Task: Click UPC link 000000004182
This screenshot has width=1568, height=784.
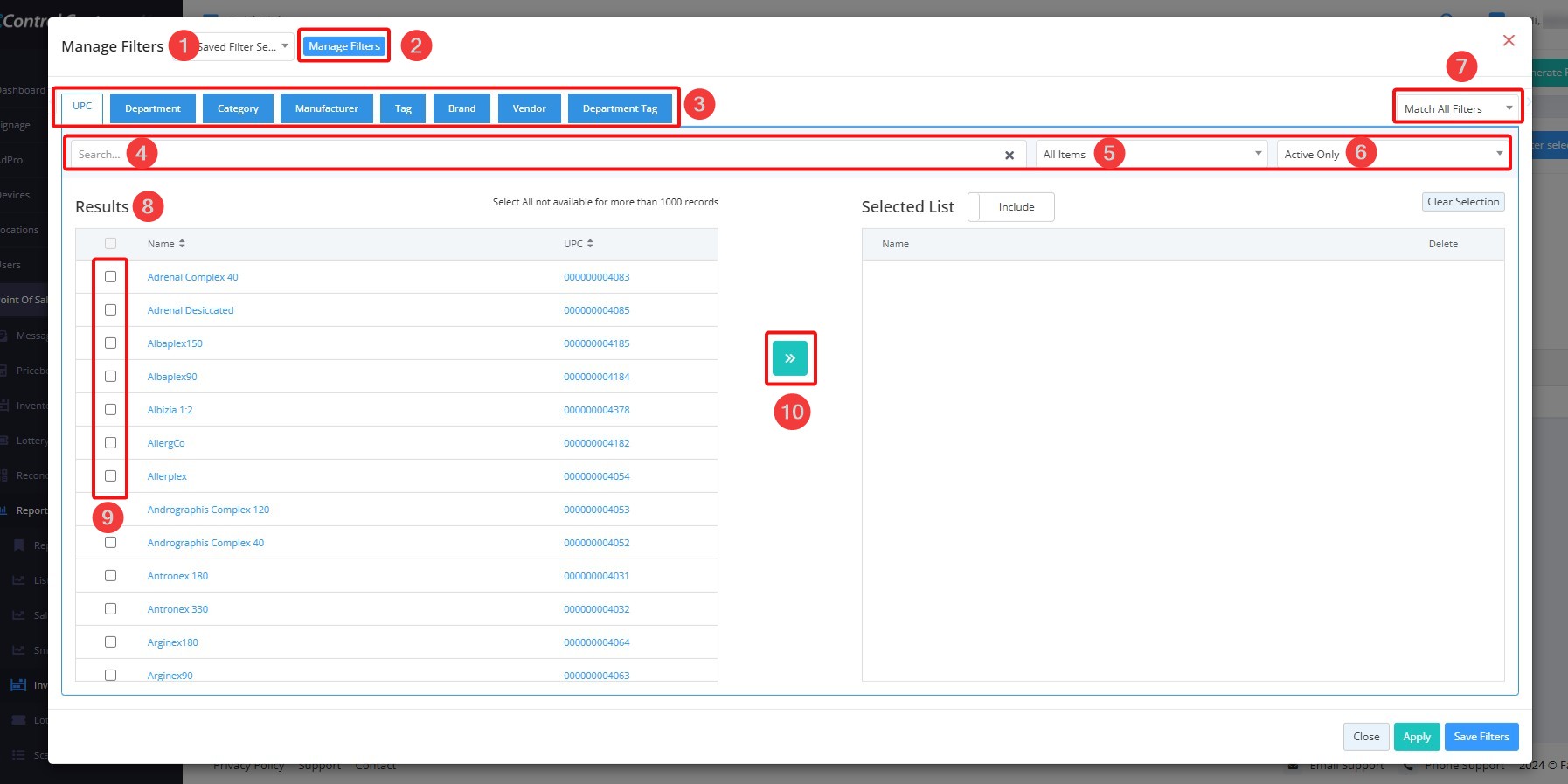Action: [597, 443]
